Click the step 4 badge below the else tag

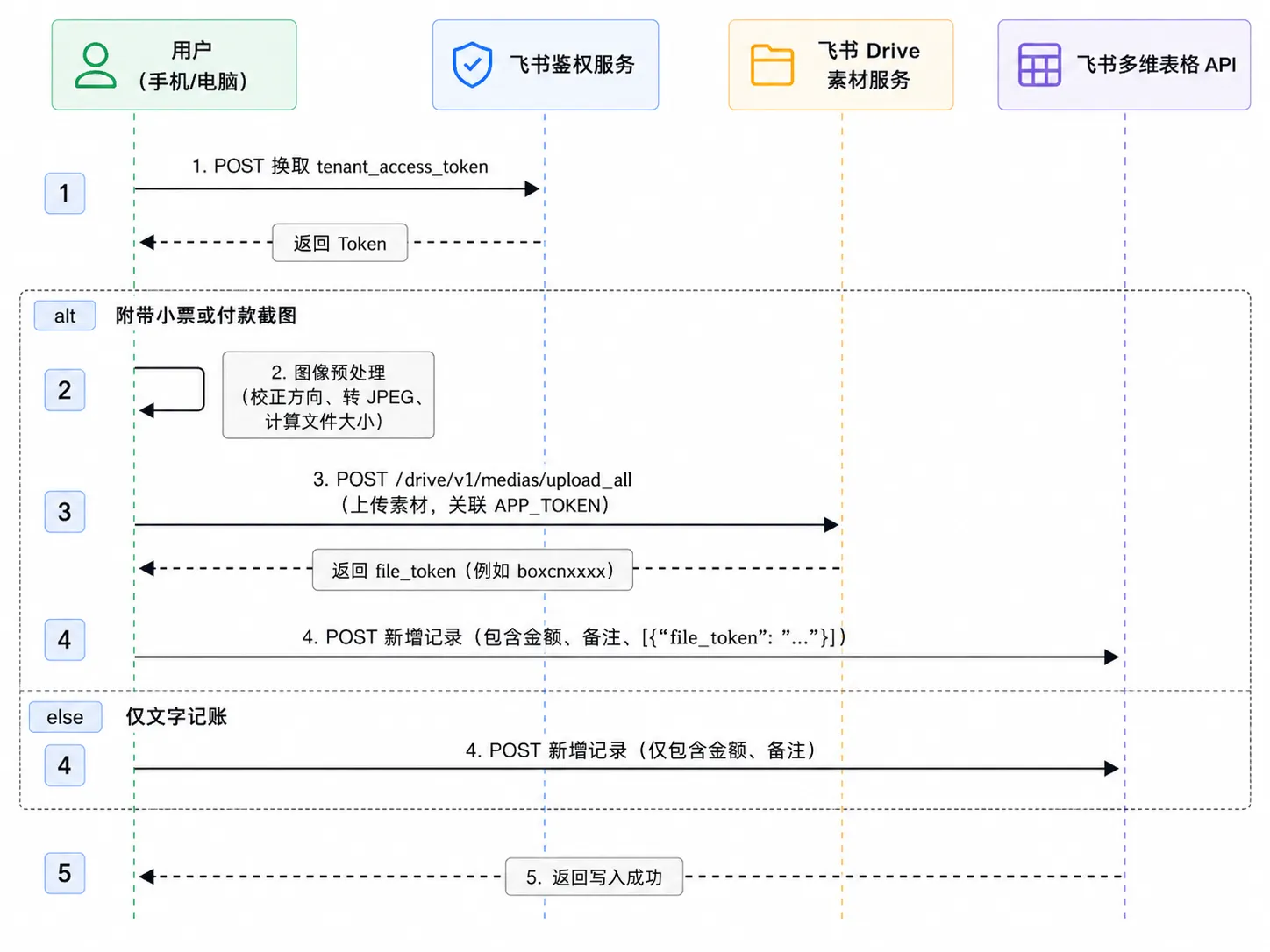65,765
